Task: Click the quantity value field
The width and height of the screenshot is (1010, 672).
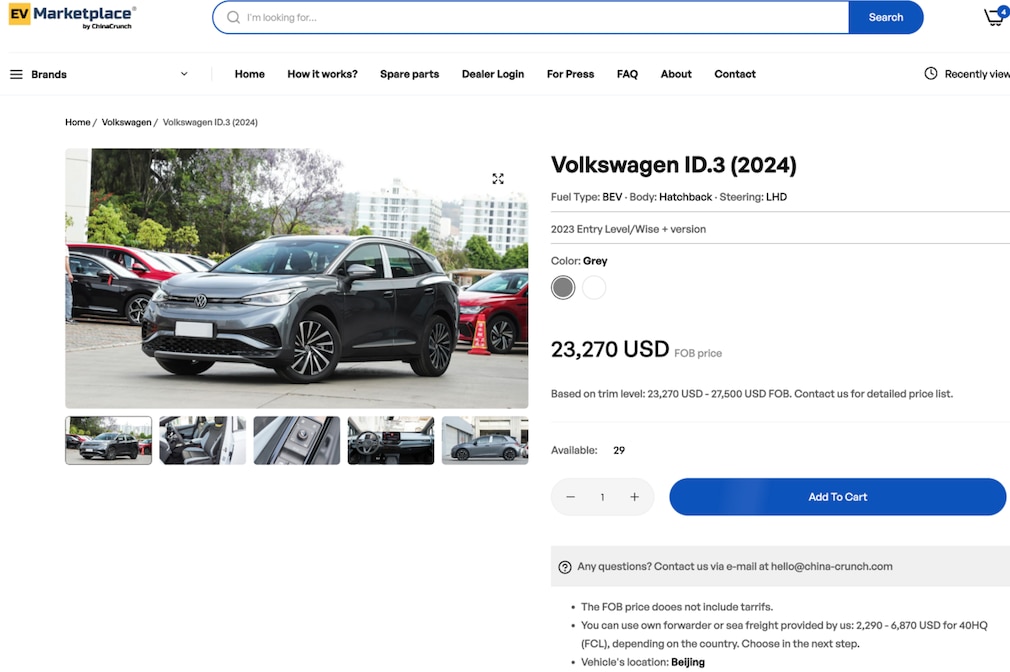Action: [602, 497]
